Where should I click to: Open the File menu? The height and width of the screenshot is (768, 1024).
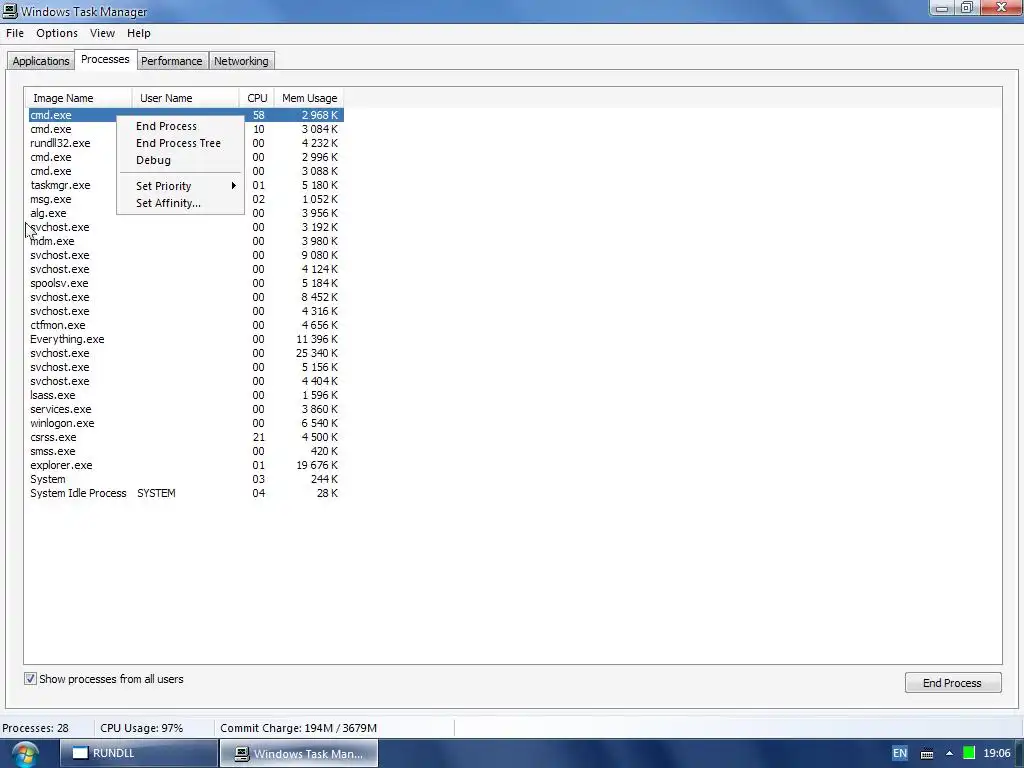(x=15, y=33)
